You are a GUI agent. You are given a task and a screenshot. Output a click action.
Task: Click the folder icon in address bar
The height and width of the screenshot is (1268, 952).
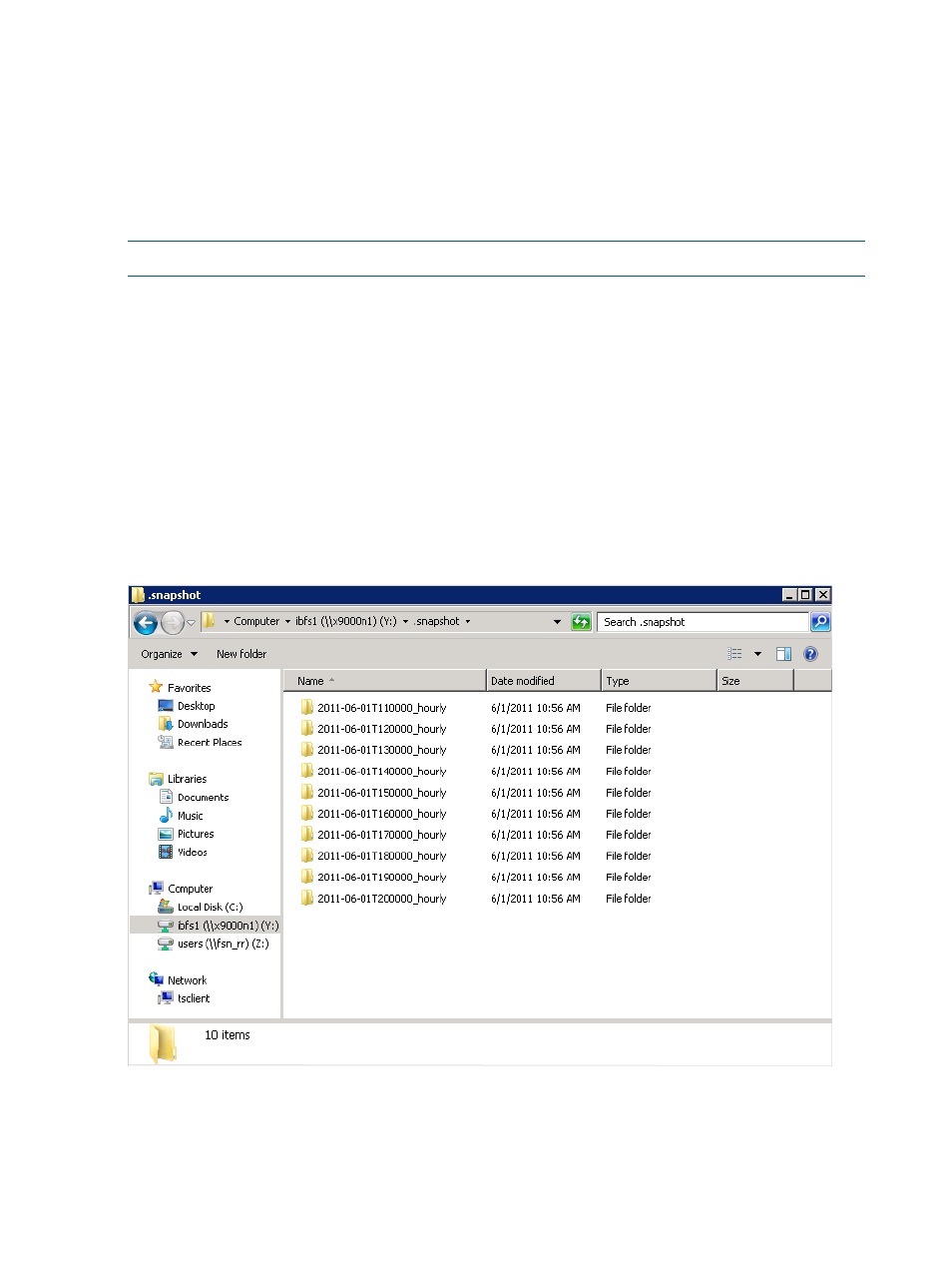click(x=210, y=621)
